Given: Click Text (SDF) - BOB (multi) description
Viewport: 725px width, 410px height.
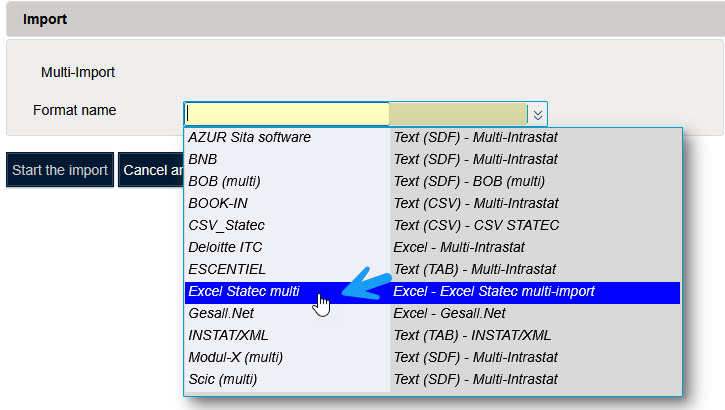Looking at the screenshot, I should (469, 181).
